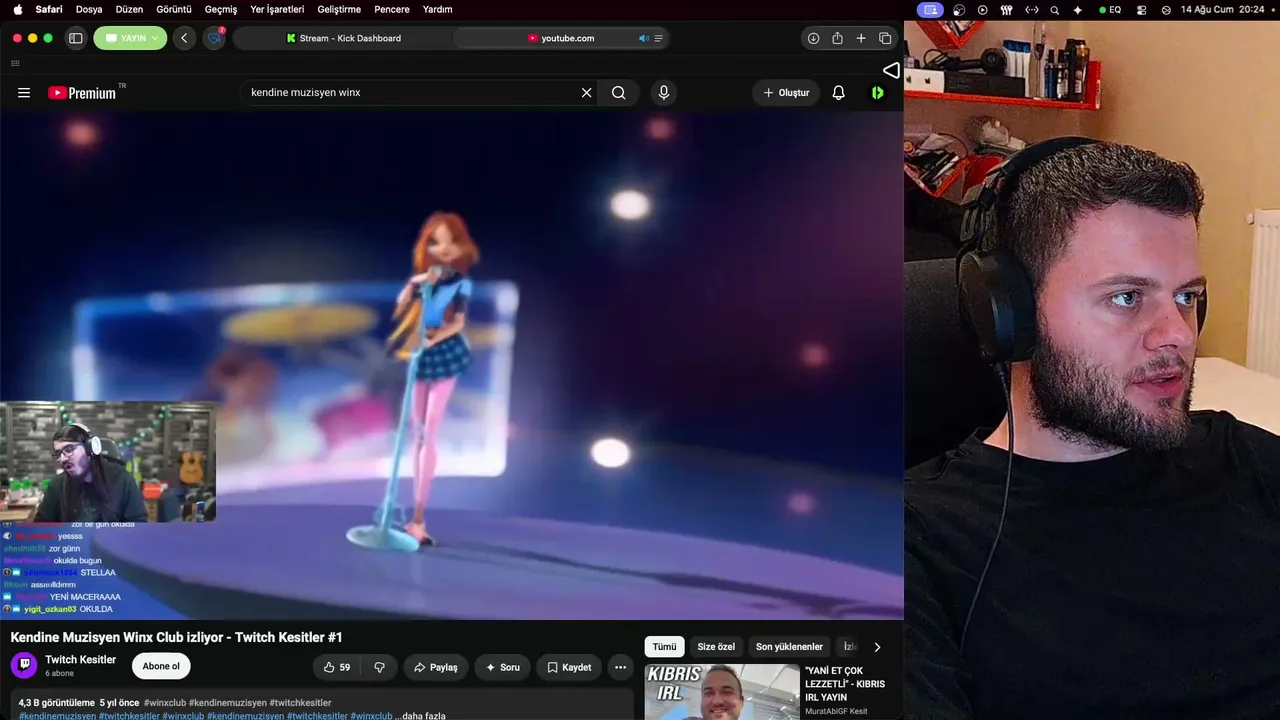Open the sparkle menu bar icon
Viewport: 1280px width, 720px height.
coord(1077,9)
